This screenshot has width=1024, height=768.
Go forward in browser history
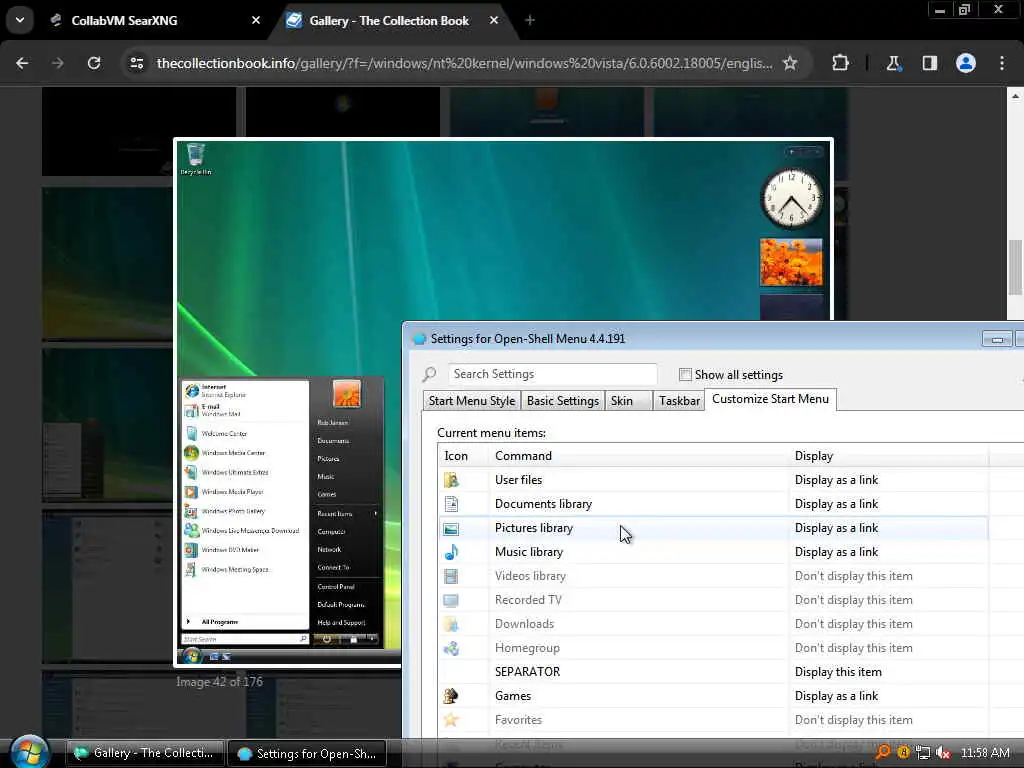58,63
